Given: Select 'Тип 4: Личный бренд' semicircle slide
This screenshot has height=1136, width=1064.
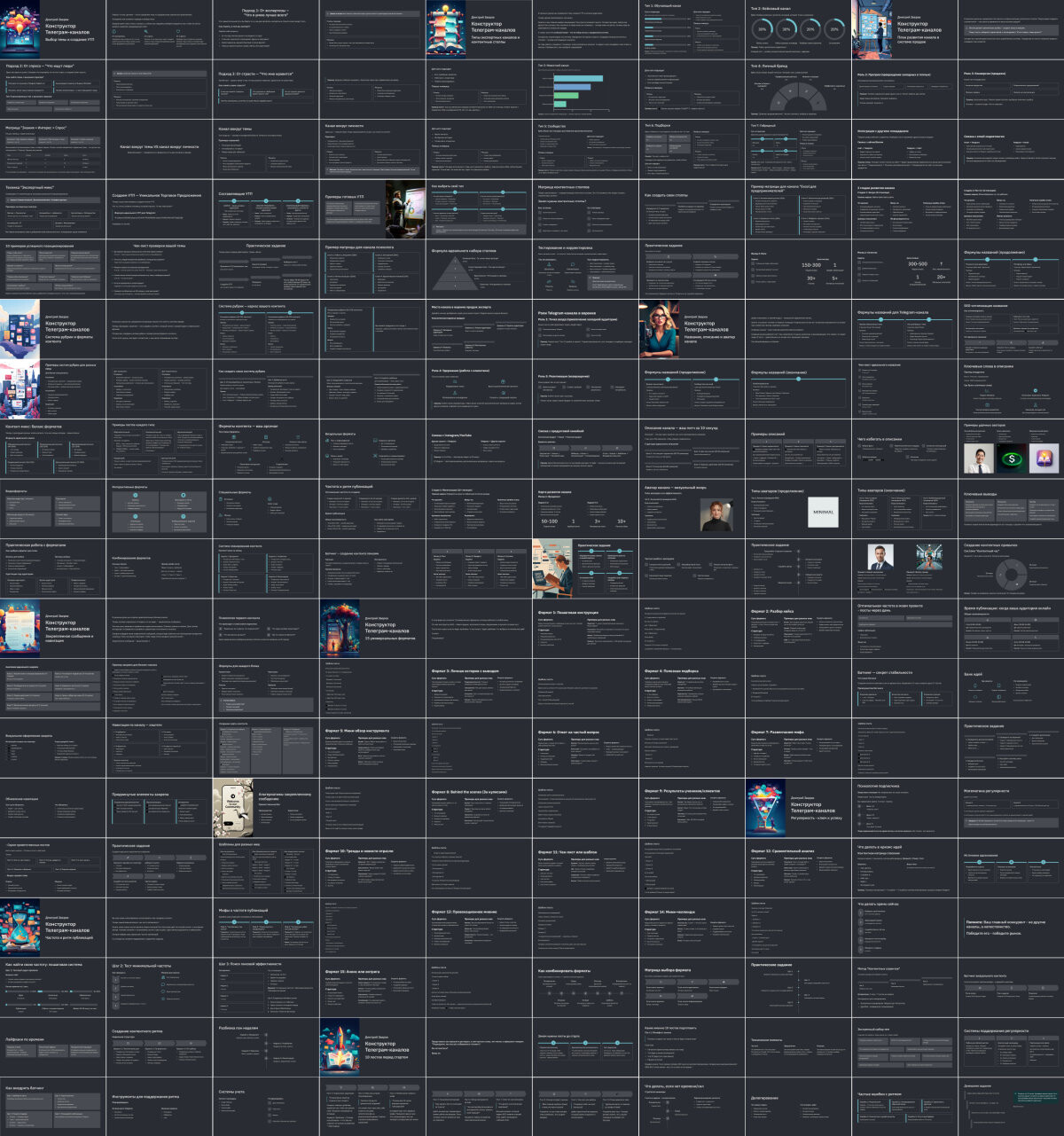Looking at the screenshot, I should coord(798,90).
